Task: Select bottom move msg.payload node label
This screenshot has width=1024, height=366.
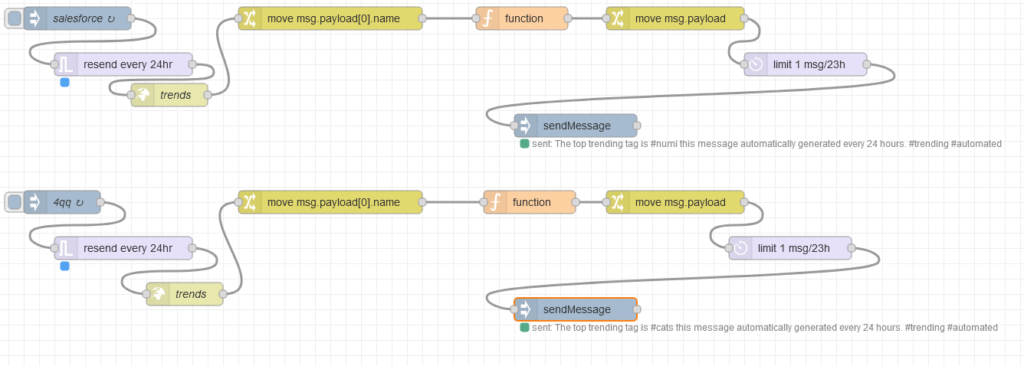Action: 680,203
